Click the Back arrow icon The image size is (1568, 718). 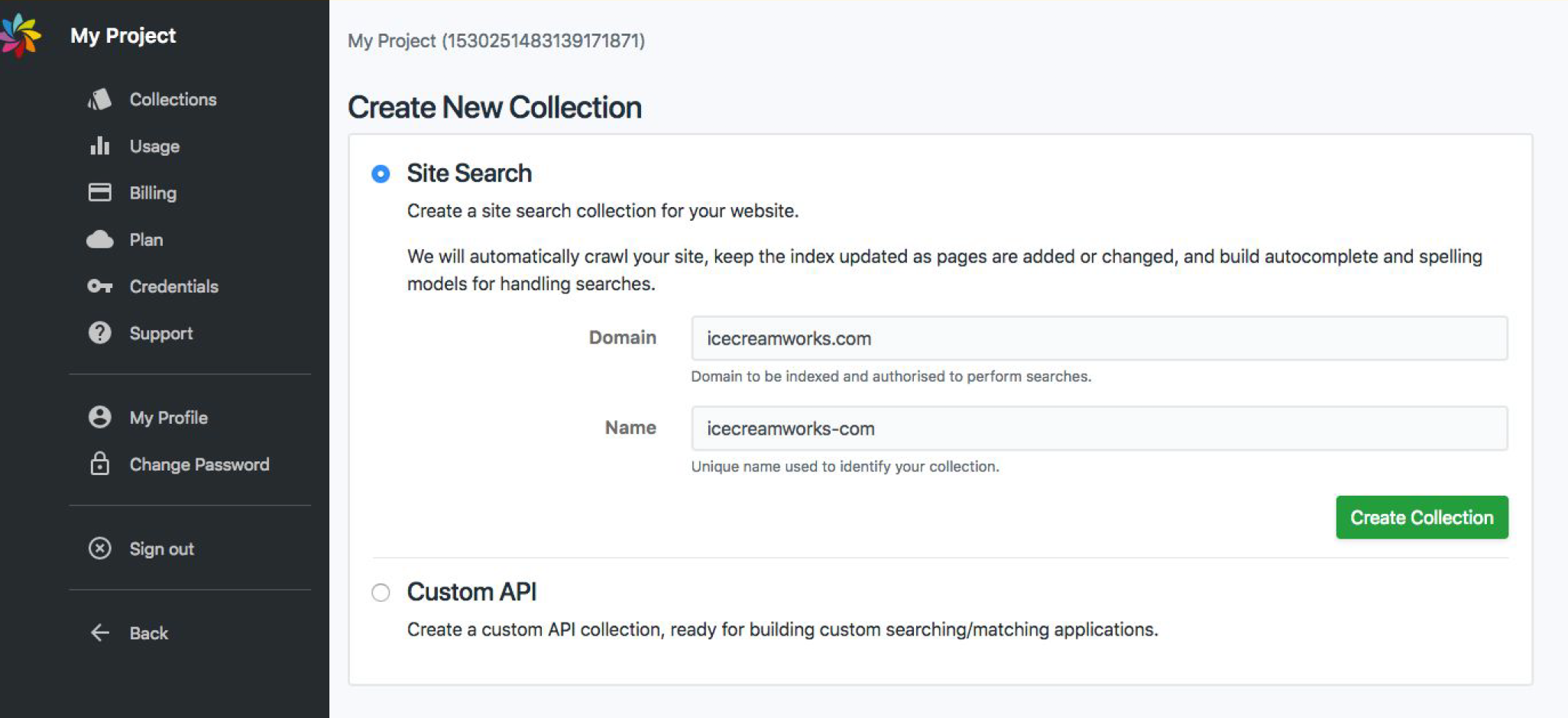[99, 632]
